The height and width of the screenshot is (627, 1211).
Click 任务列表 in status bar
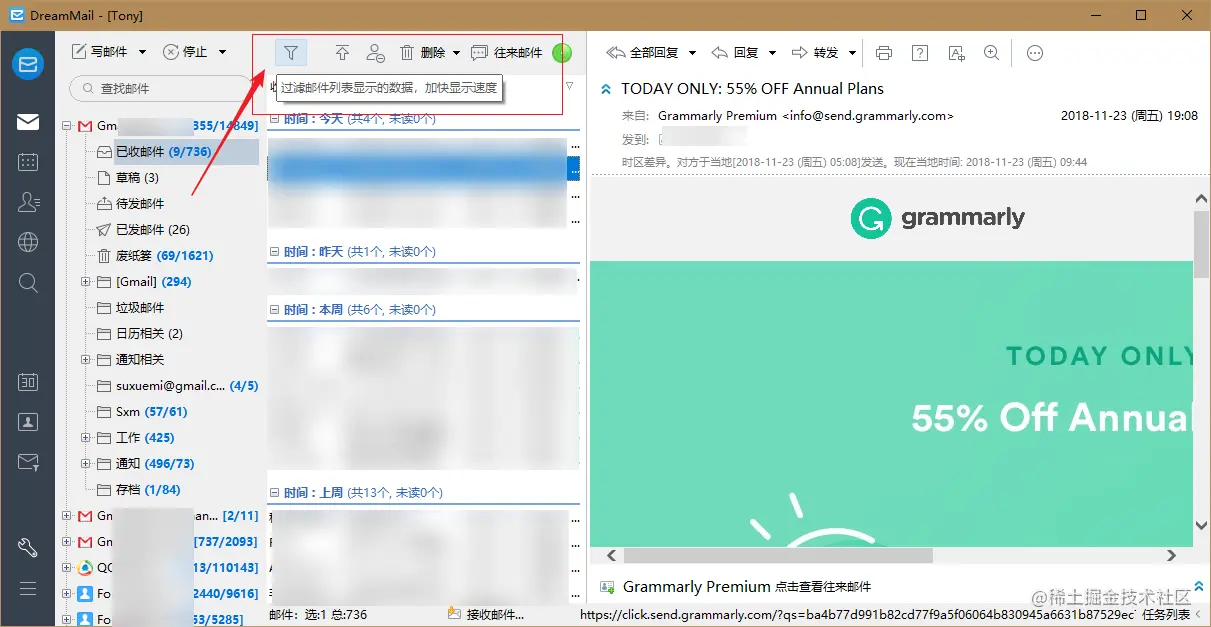(x=1166, y=616)
